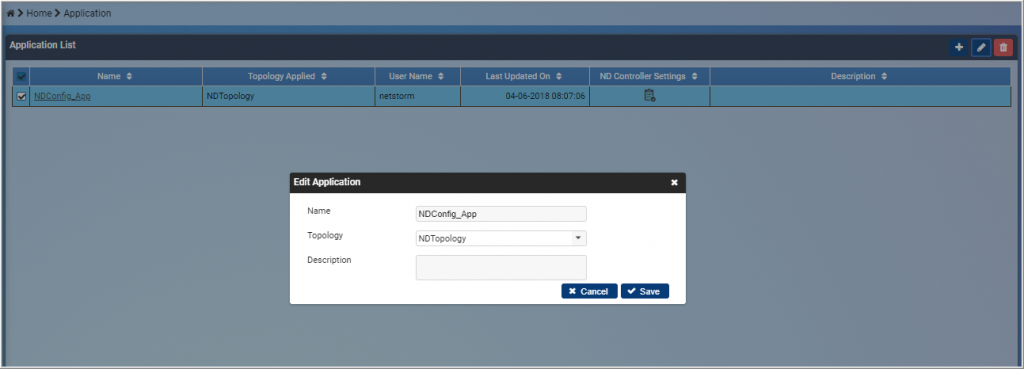Click the Application breadcrumb text

(87, 13)
